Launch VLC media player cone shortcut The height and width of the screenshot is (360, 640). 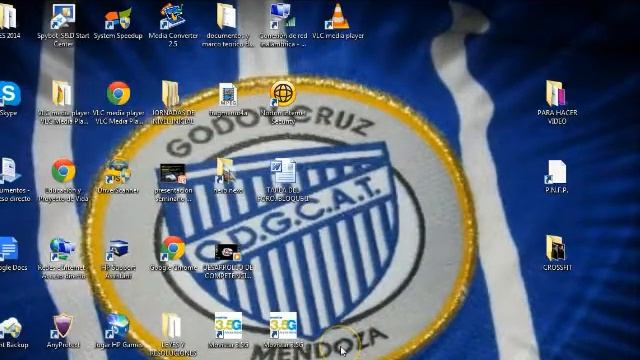[338, 17]
